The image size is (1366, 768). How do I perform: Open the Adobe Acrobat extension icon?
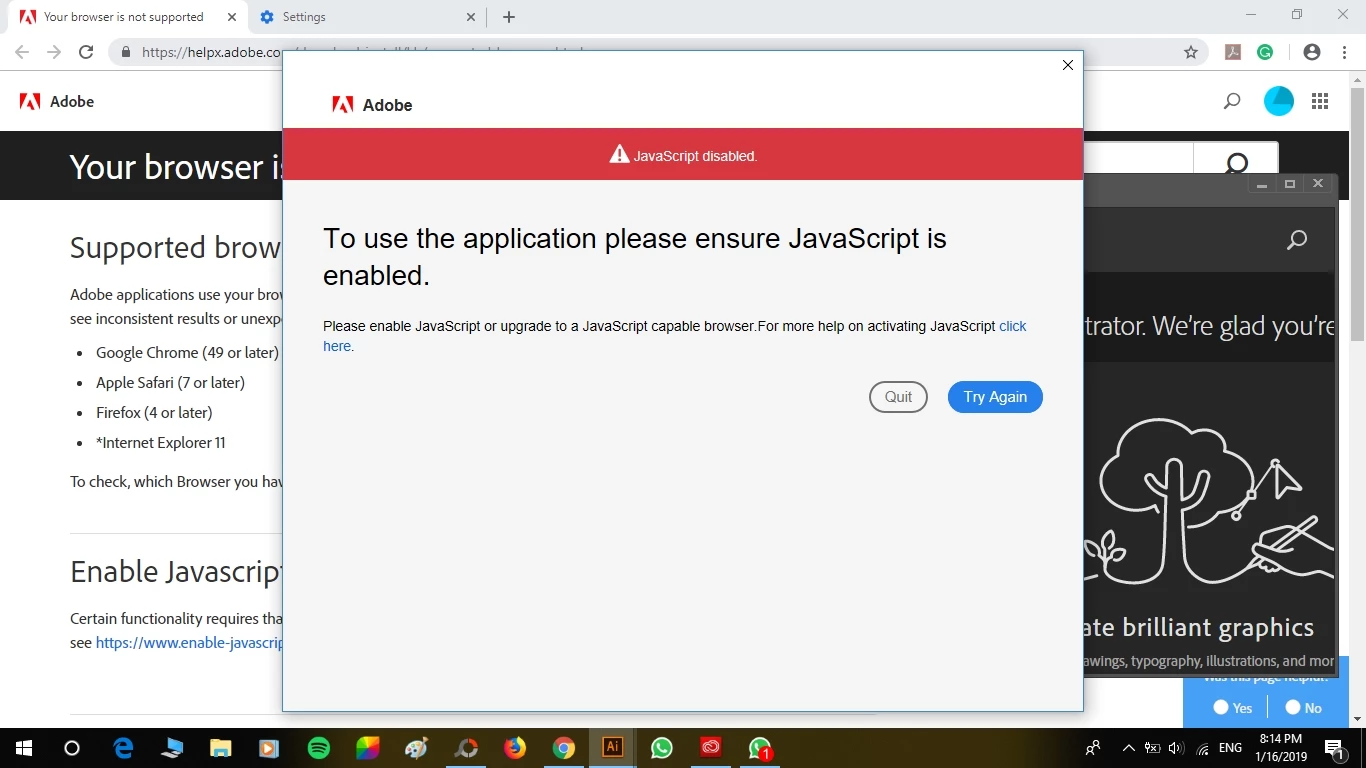(x=1234, y=52)
